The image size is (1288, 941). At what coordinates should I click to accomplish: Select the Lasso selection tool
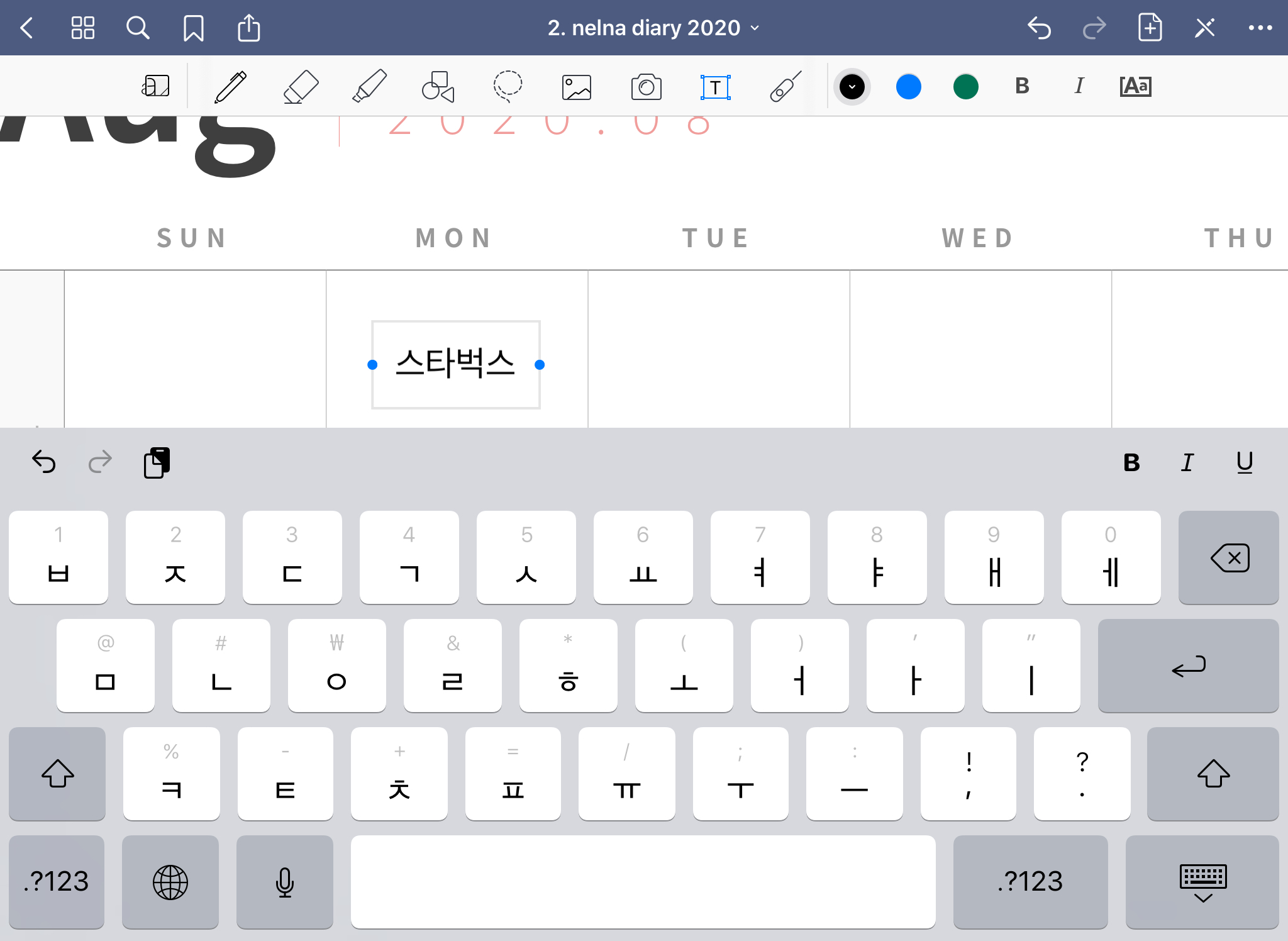coord(507,87)
